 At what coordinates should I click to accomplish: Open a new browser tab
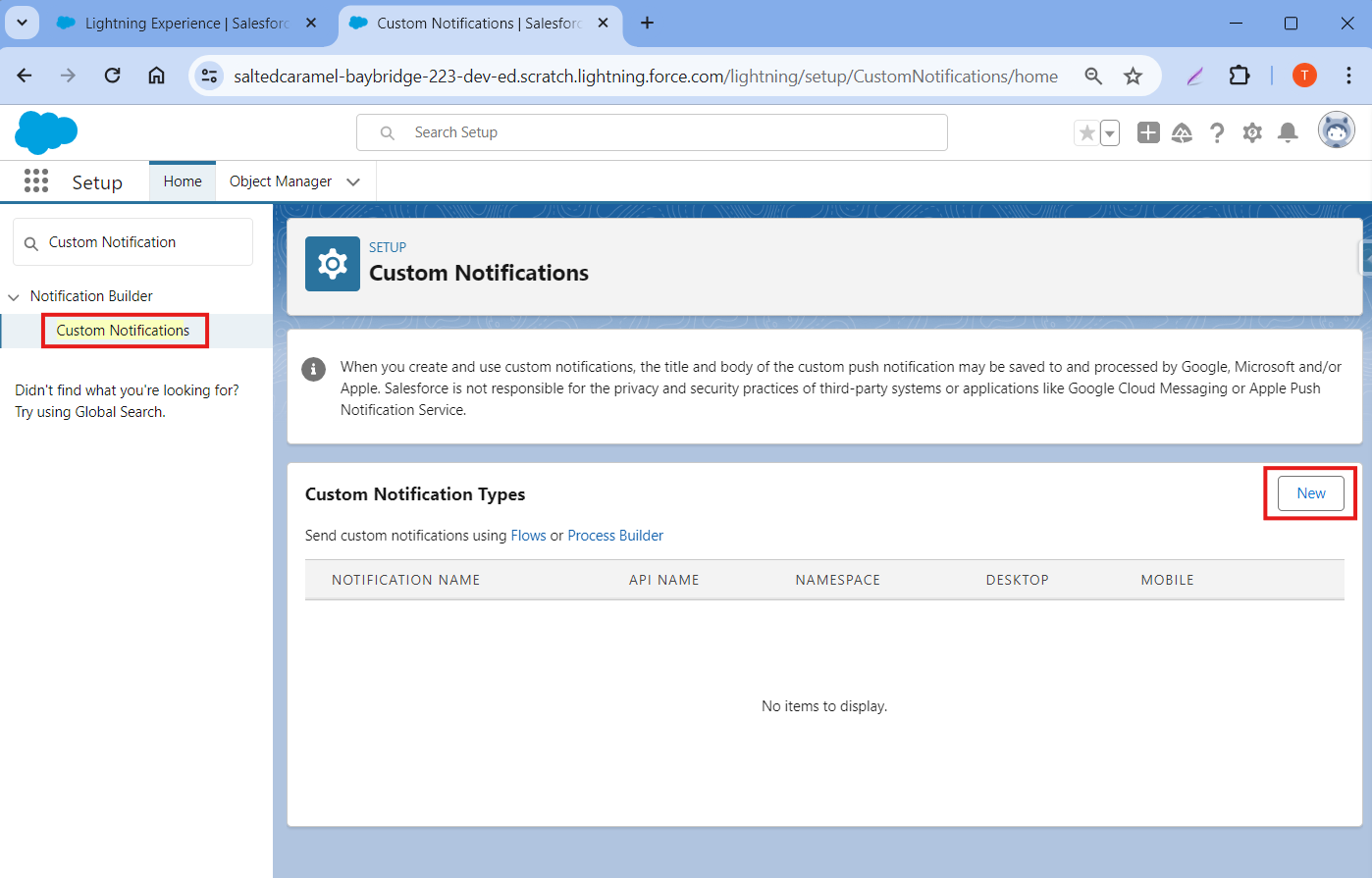point(647,23)
